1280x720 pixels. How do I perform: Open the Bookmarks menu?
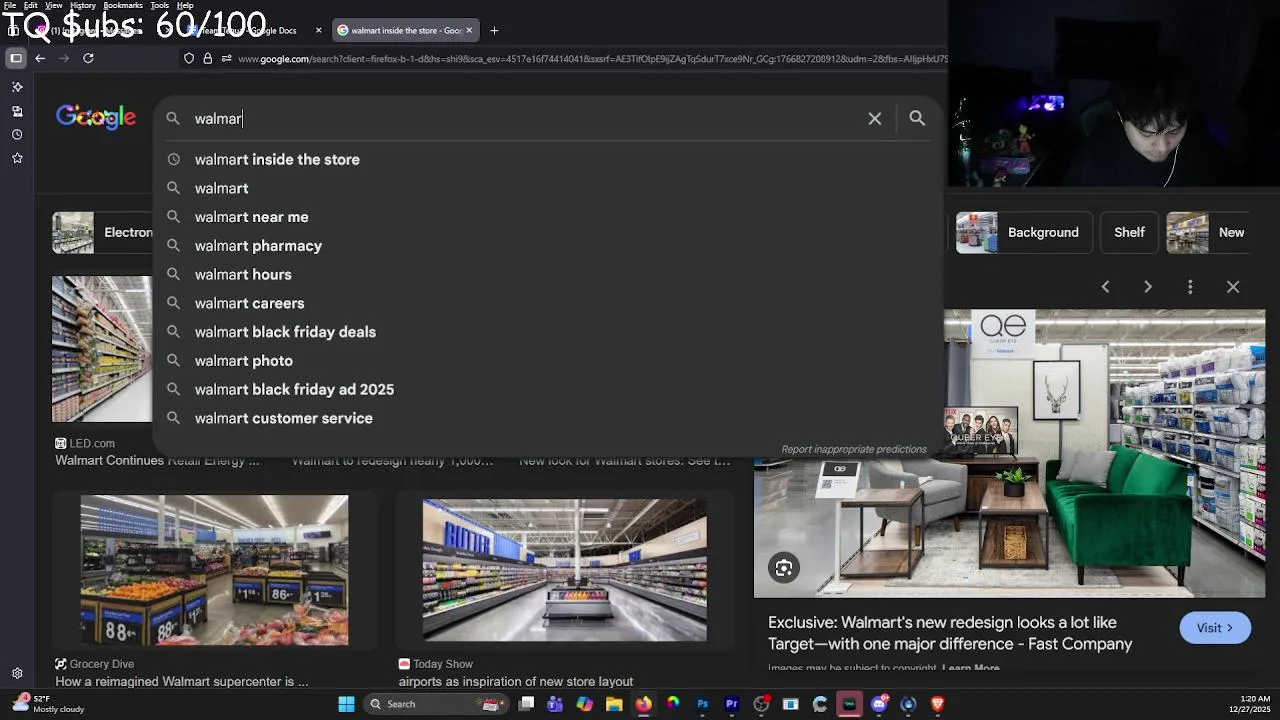(123, 5)
